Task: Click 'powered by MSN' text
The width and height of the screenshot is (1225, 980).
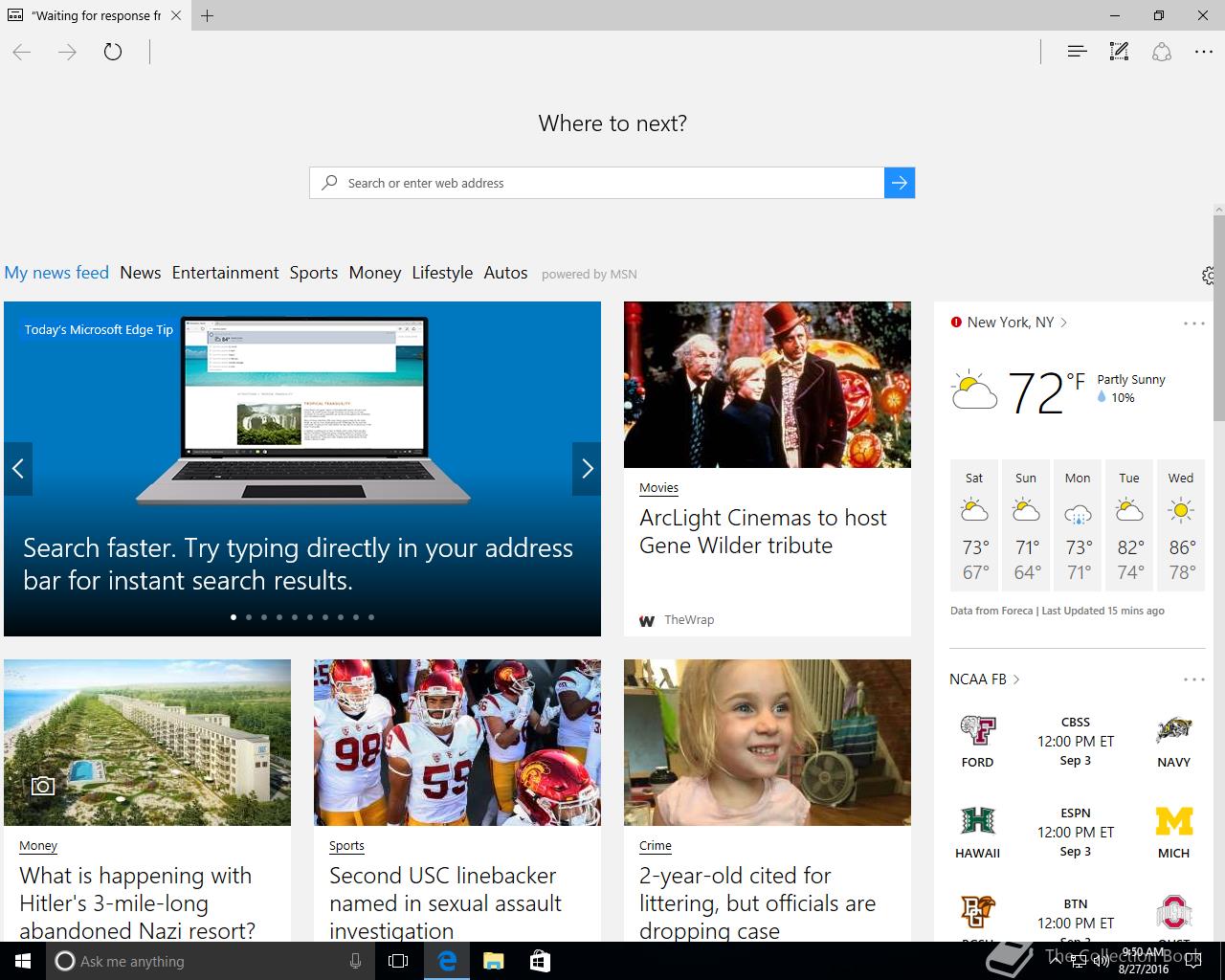Action: tap(590, 275)
